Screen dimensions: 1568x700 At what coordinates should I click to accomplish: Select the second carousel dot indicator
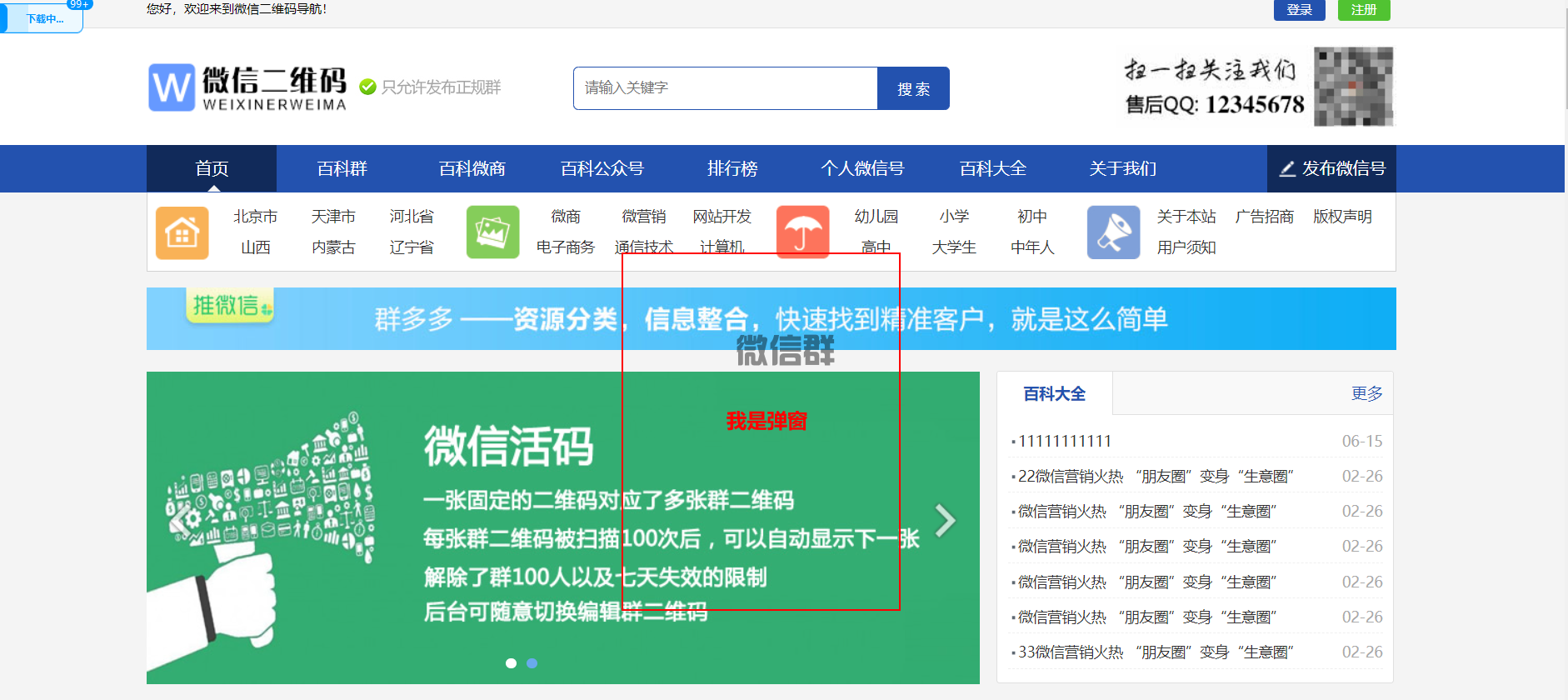click(x=532, y=663)
